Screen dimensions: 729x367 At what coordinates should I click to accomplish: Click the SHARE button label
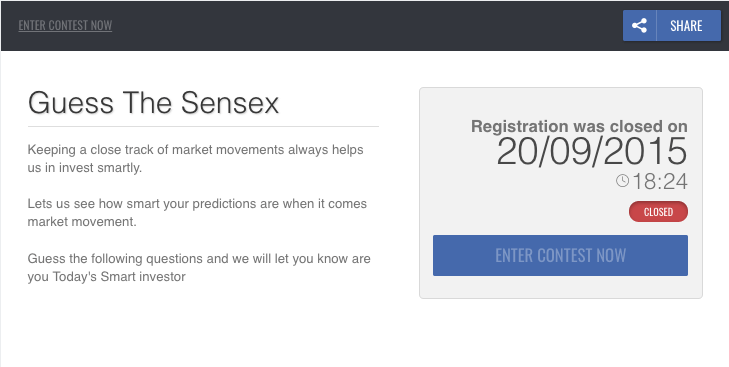point(686,26)
